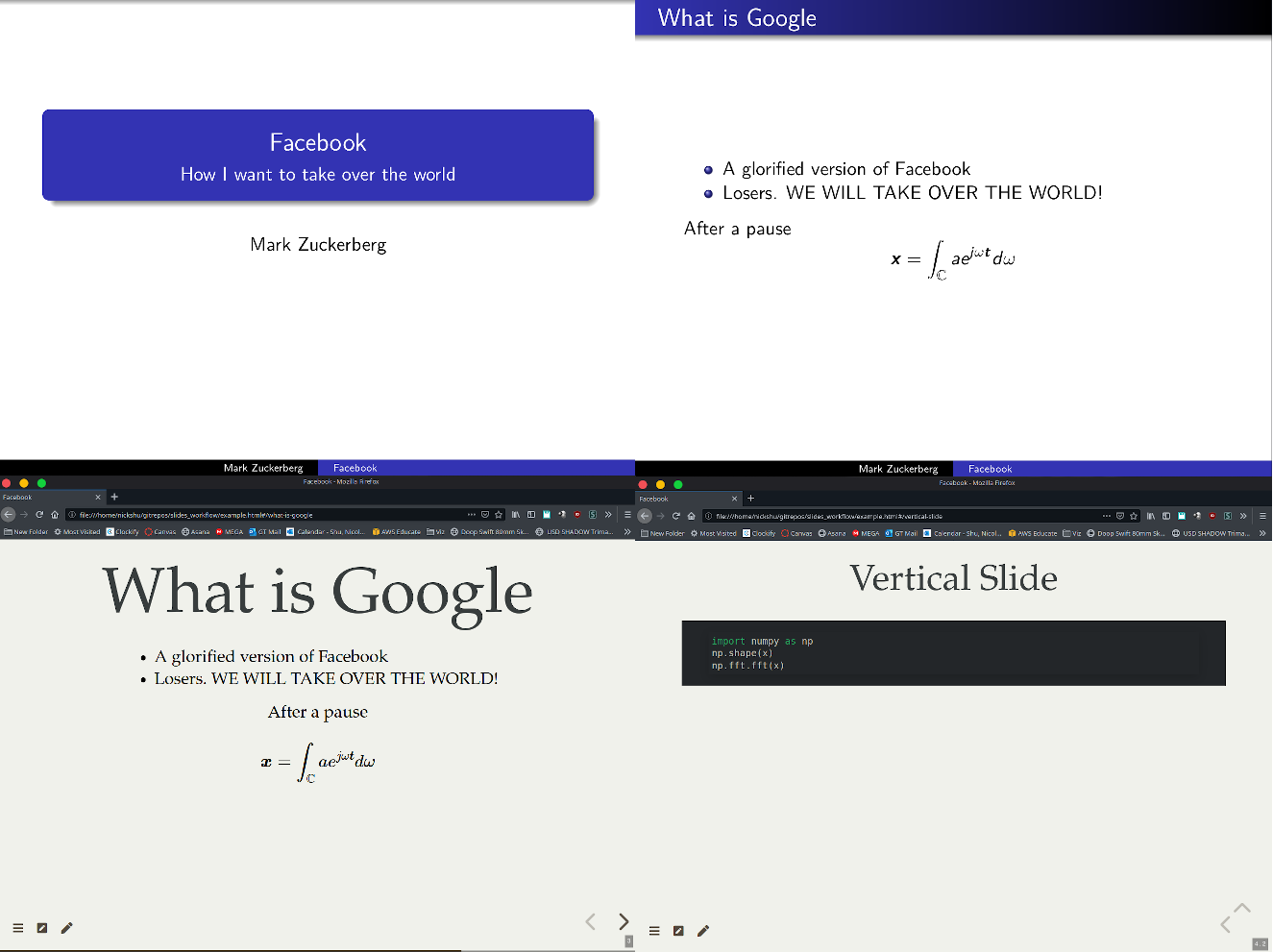Close the Facebook tab in the What is Google window
The height and width of the screenshot is (952, 1273).
point(97,497)
